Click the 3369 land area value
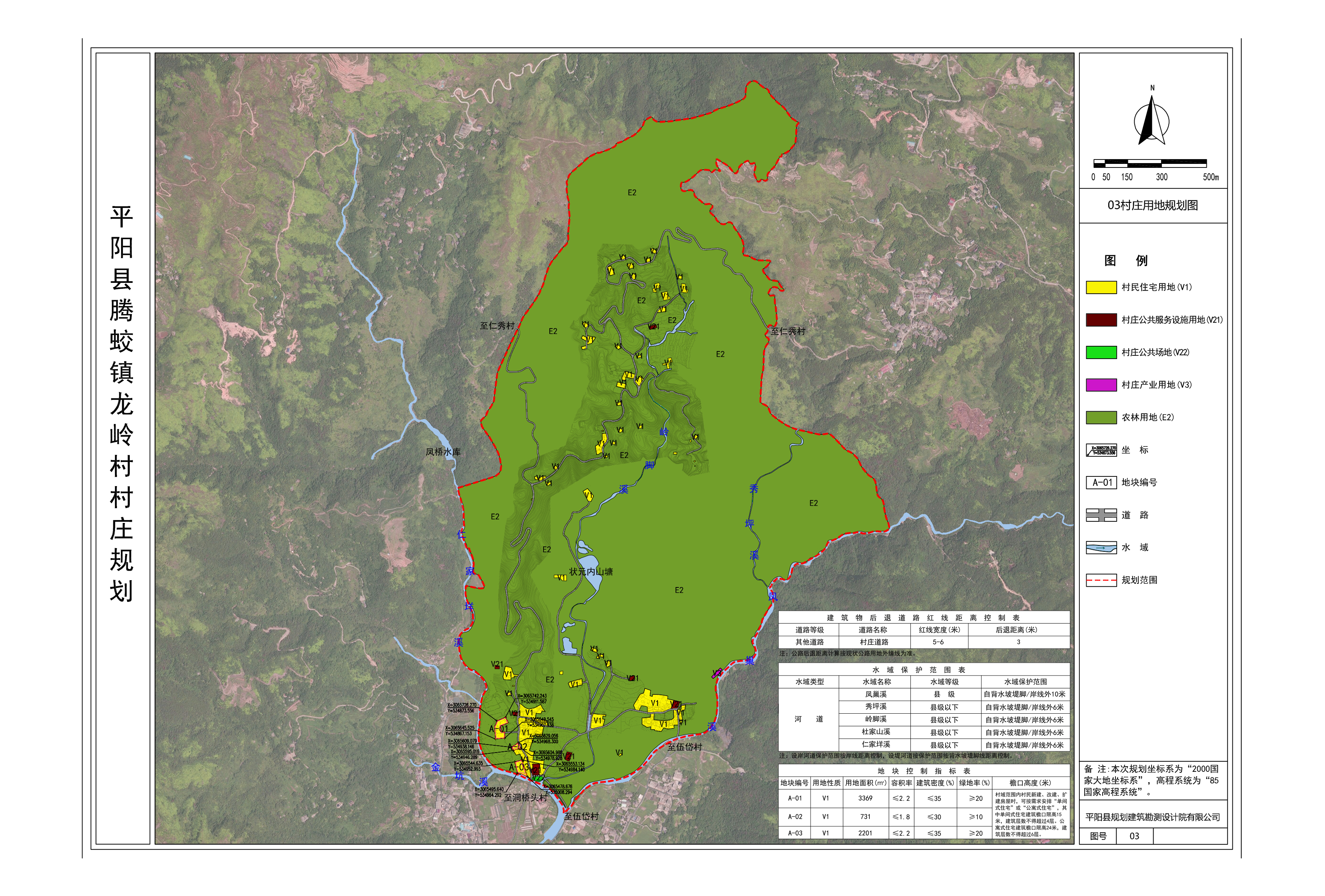 tap(865, 799)
